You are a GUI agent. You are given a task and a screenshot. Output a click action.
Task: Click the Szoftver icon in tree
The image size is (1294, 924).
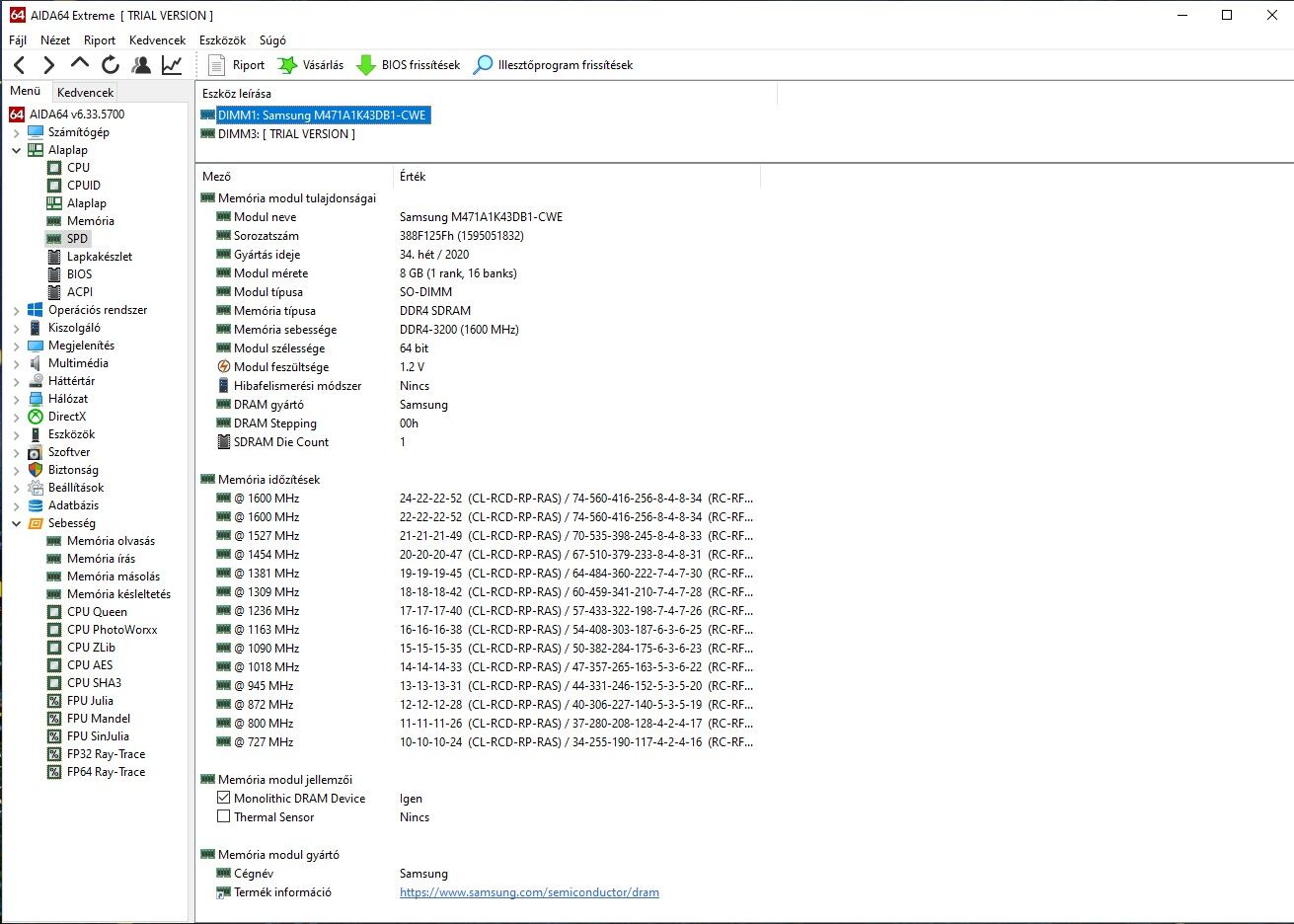click(x=36, y=452)
